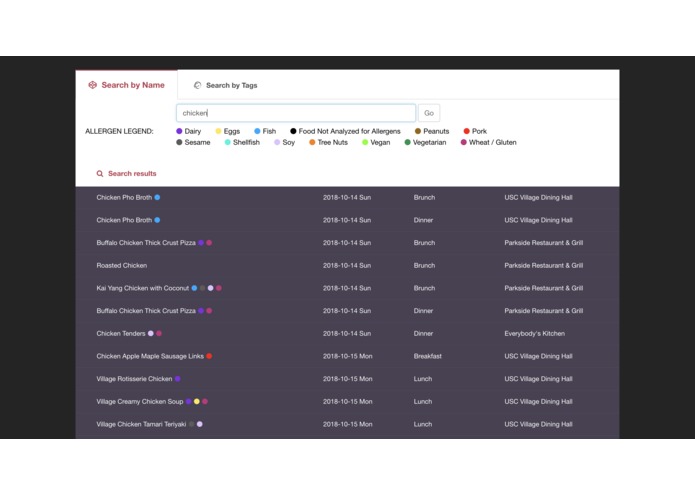The height and width of the screenshot is (494, 695).
Task: Click the brown Peanuts legend dot
Action: point(418,131)
